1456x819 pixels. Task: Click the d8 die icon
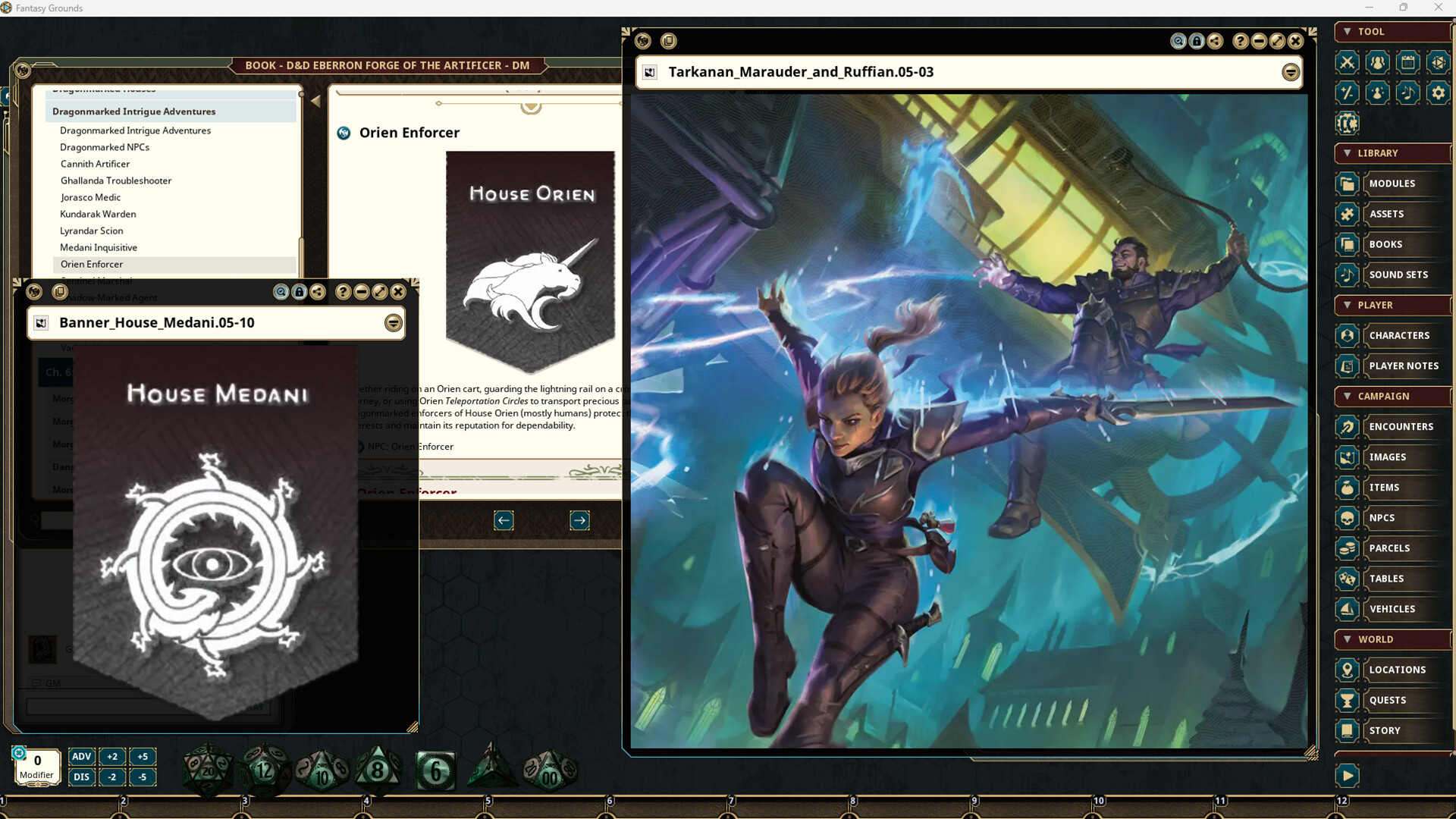pos(378,770)
